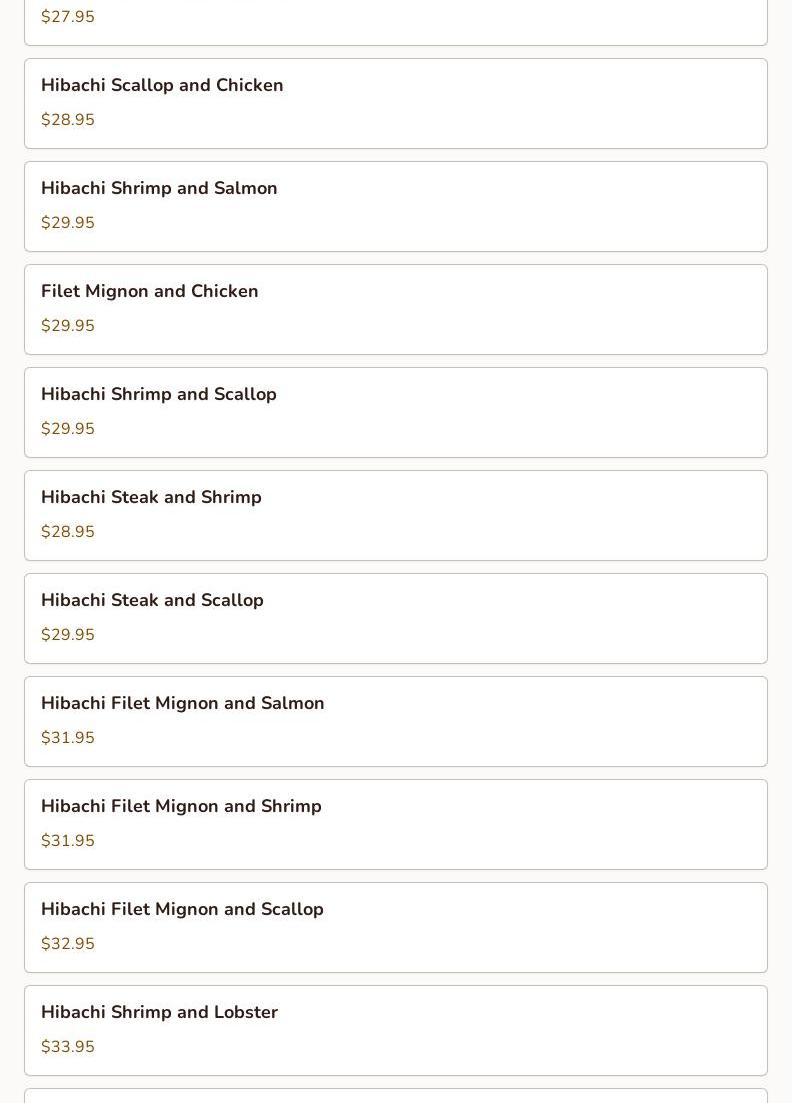The image size is (792, 1103).
Task: Click the $32.95 price under Filet Mignon and Scallop
Action: click(68, 944)
